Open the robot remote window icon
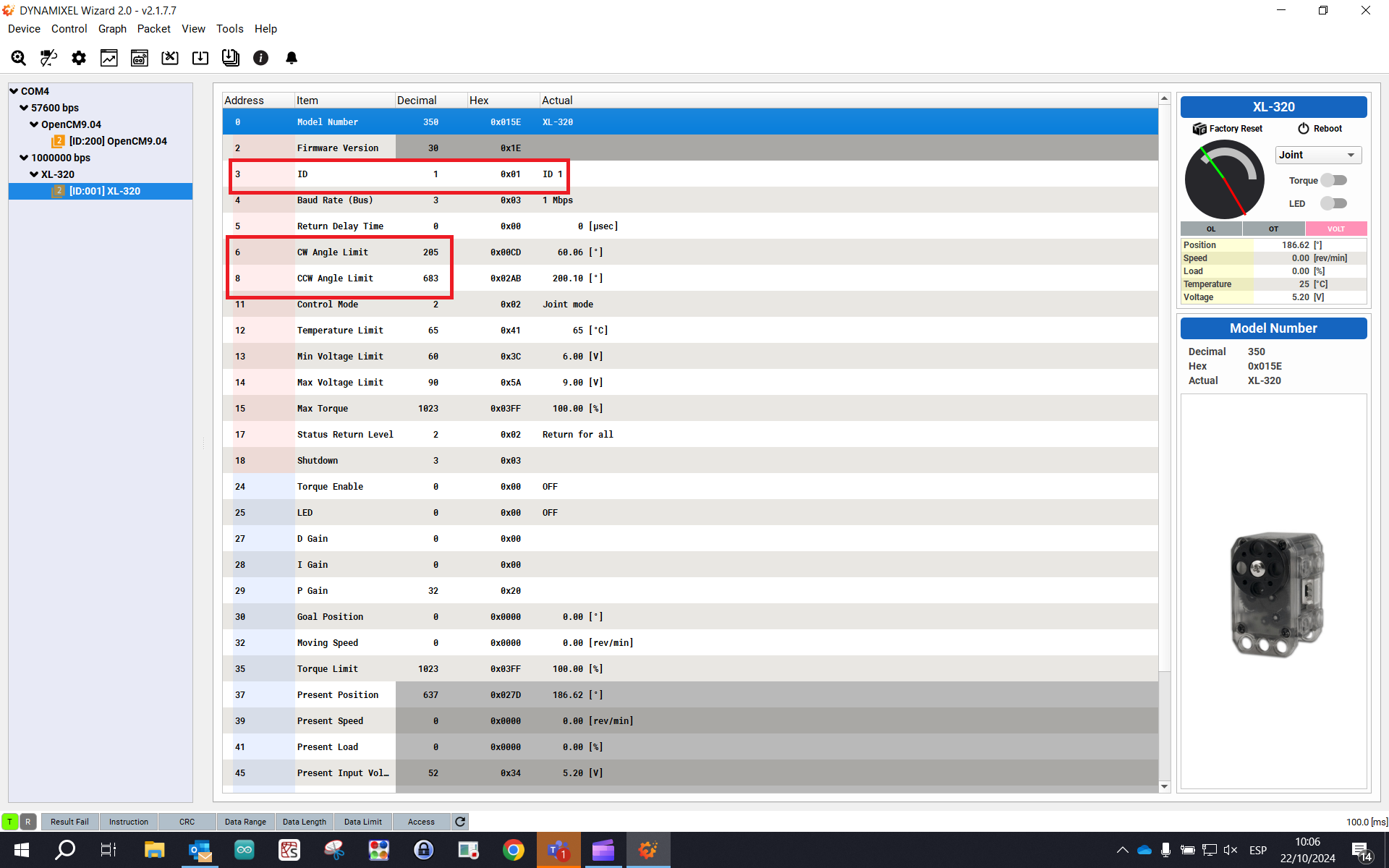 coord(140,58)
